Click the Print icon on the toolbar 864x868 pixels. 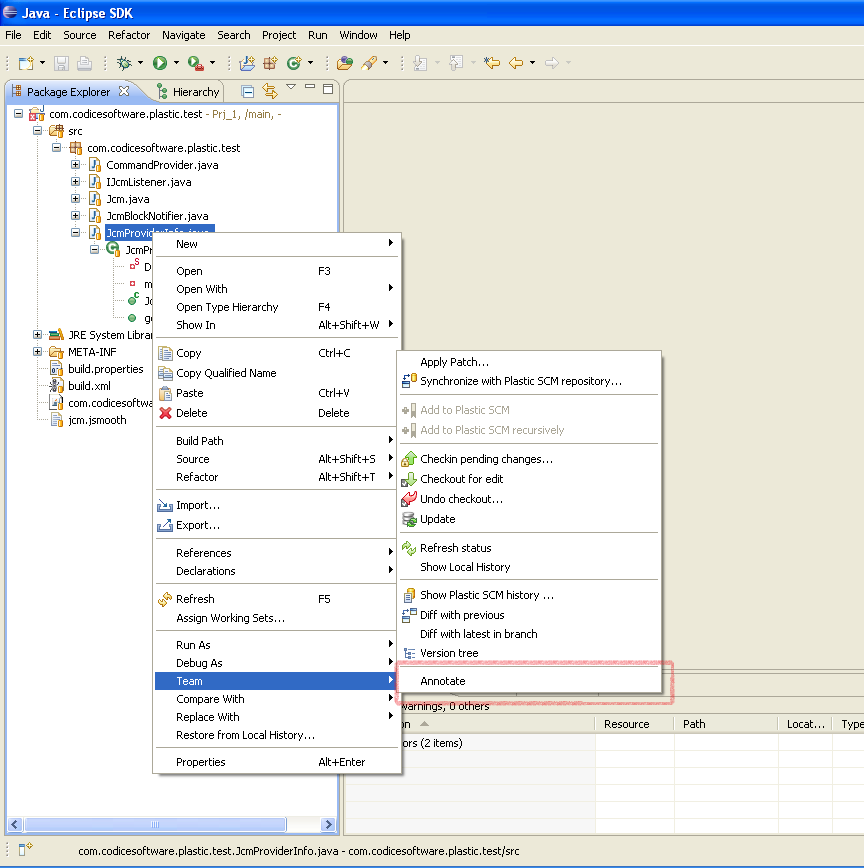click(x=83, y=62)
